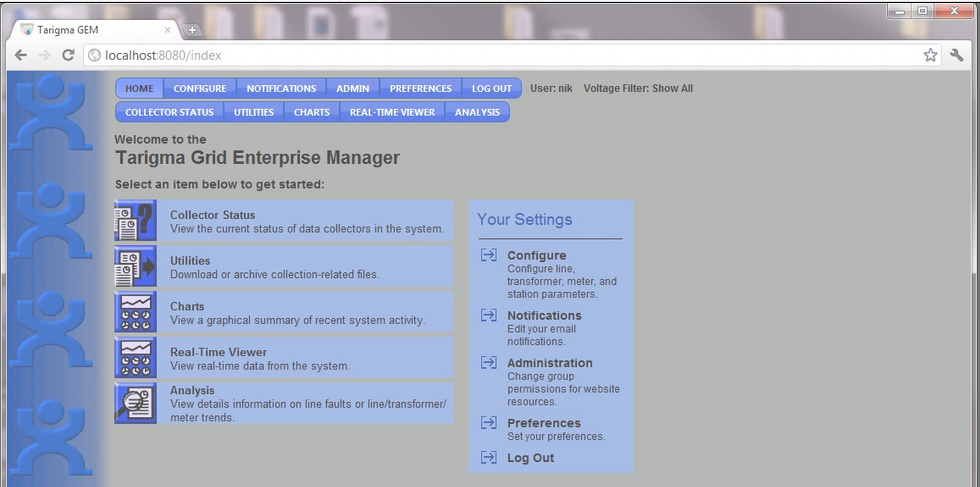Open the Real-Time Viewer title link
Screen dimensions: 980x487
click(218, 352)
